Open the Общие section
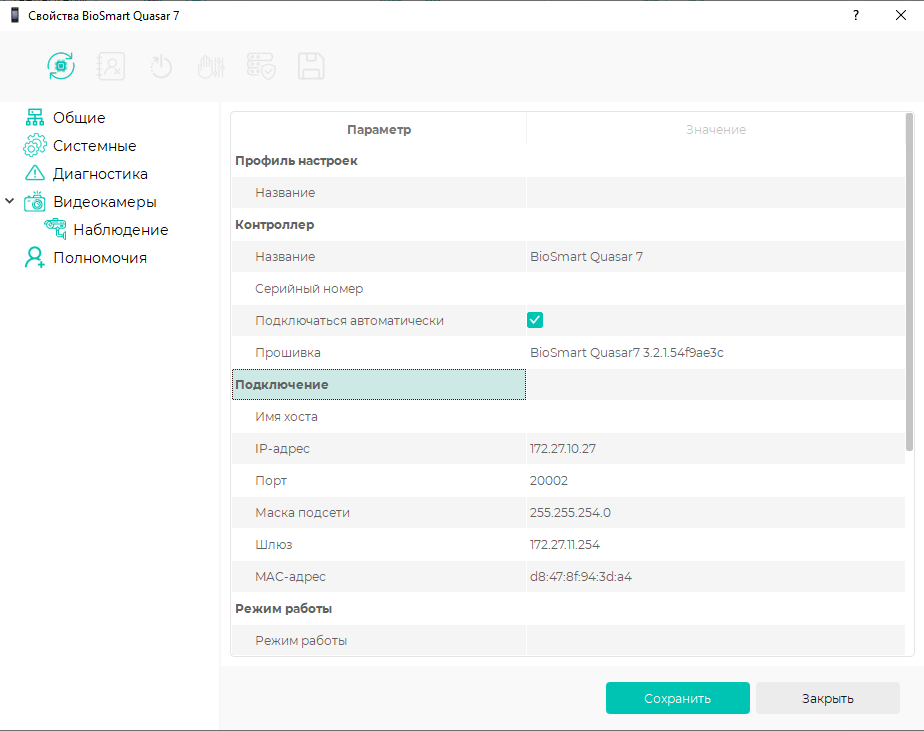Viewport: 924px width, 731px height. click(x=79, y=117)
